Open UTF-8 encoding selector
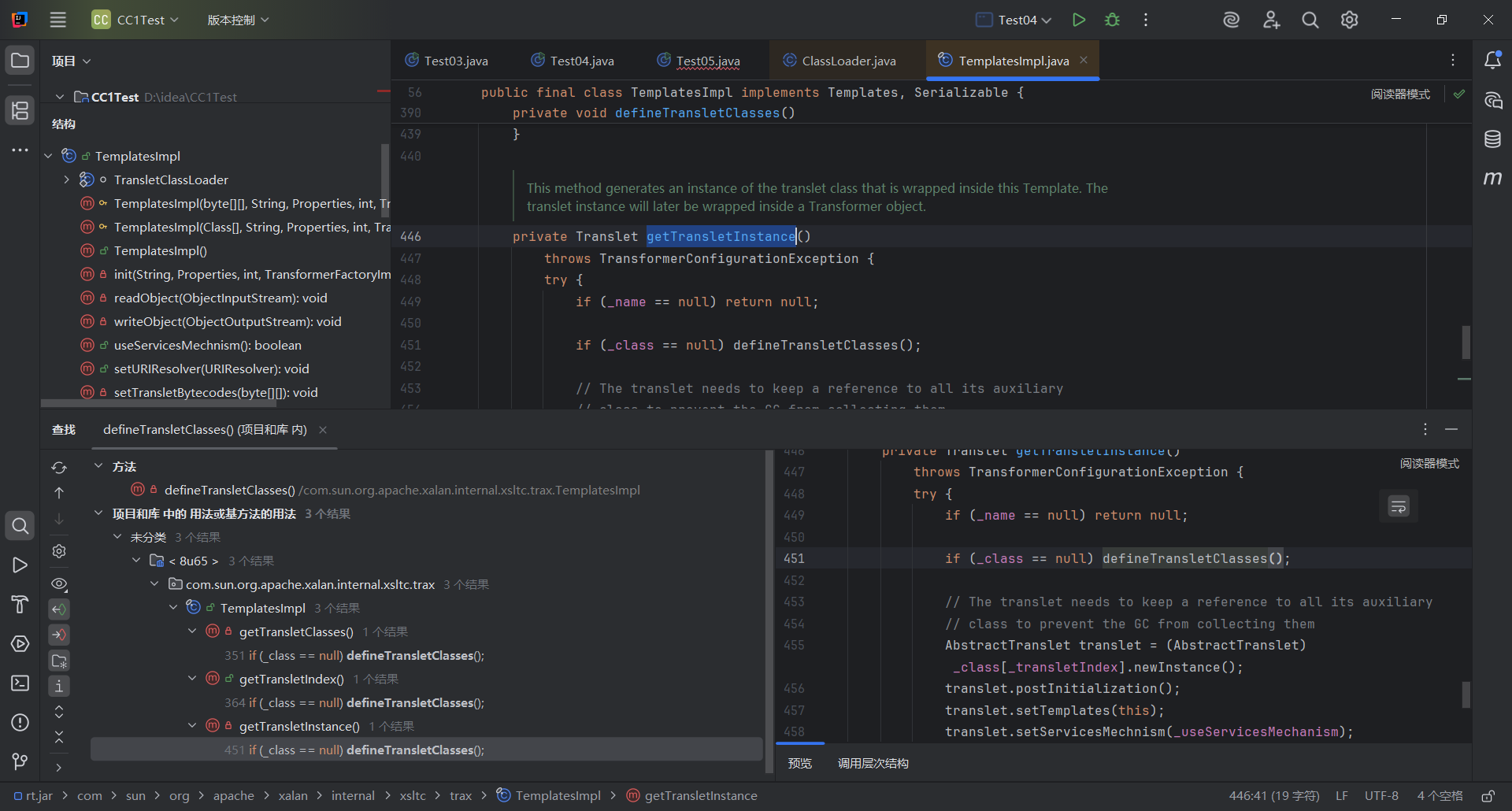Viewport: 1512px width, 811px height. tap(1382, 796)
